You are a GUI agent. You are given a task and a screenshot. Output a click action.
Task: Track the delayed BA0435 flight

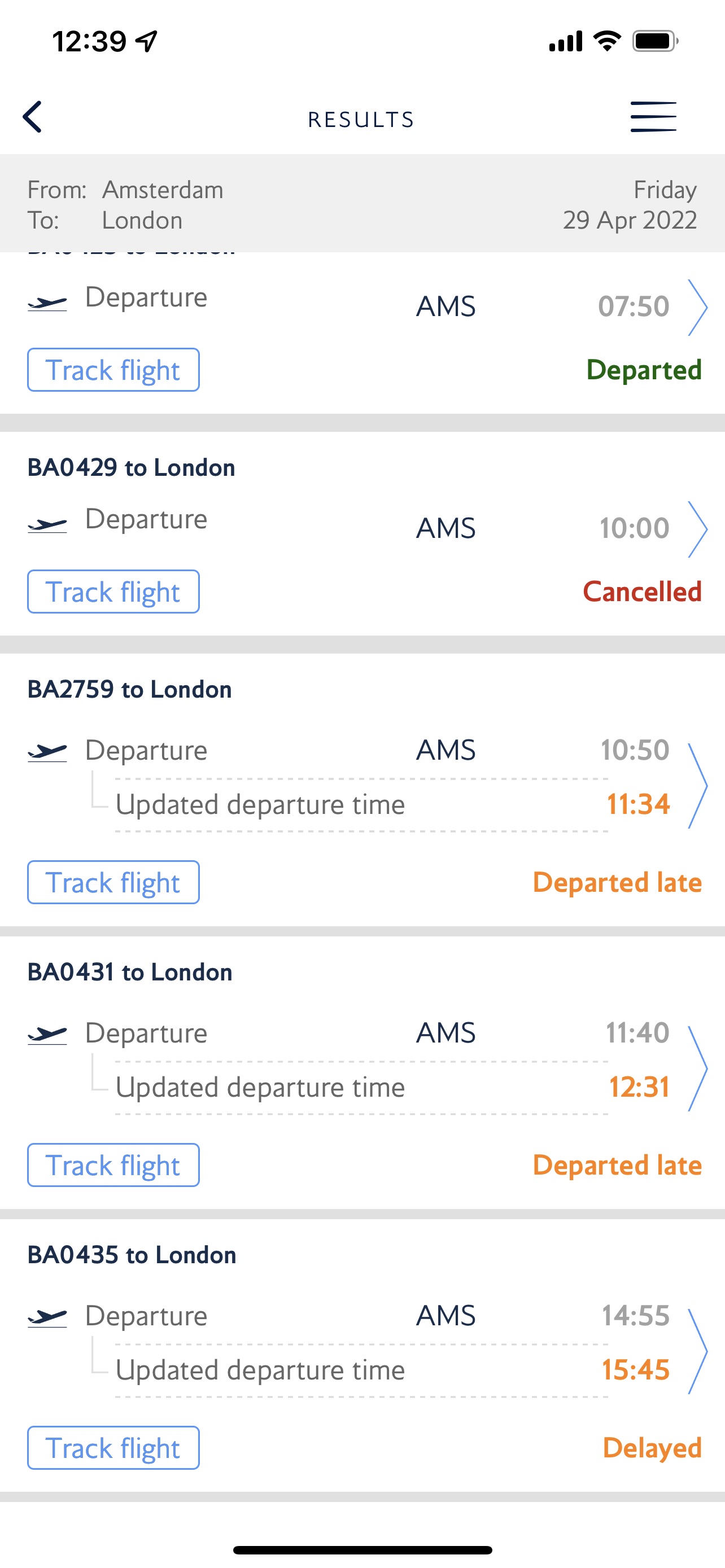coord(113,1448)
